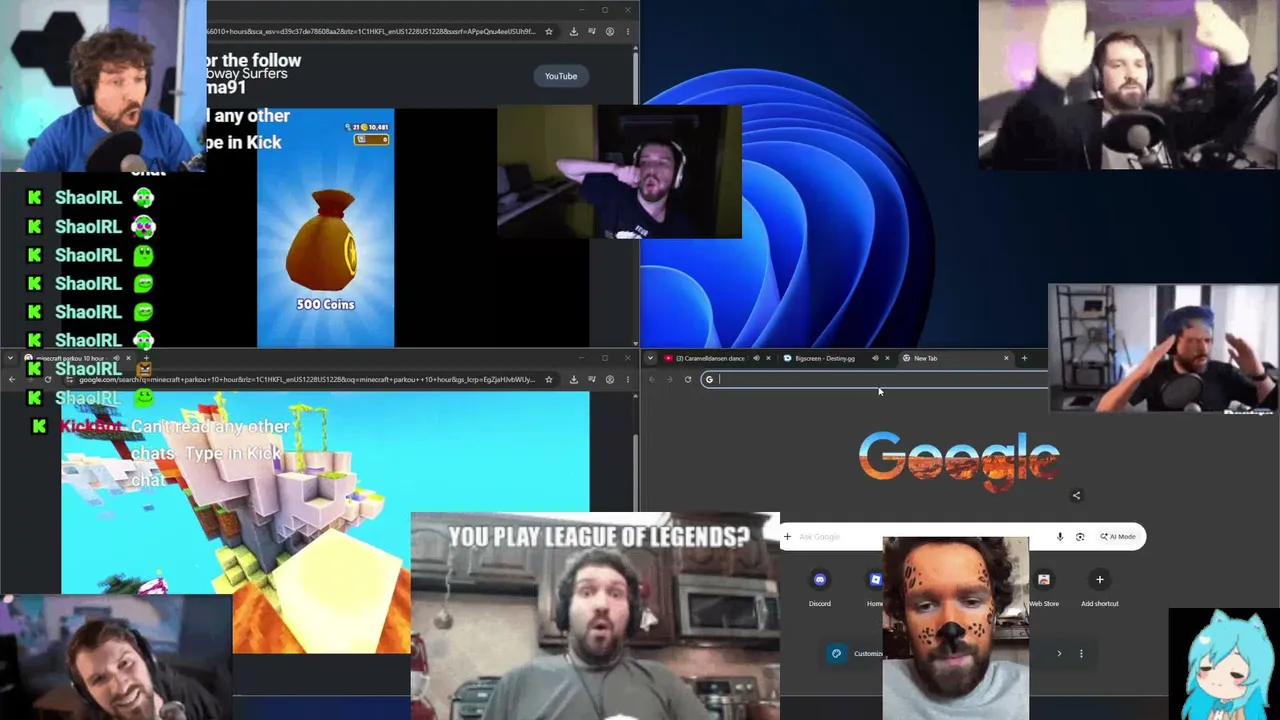Click the share icon below the Google doodle
The width and height of the screenshot is (1280, 720).
[x=1076, y=495]
